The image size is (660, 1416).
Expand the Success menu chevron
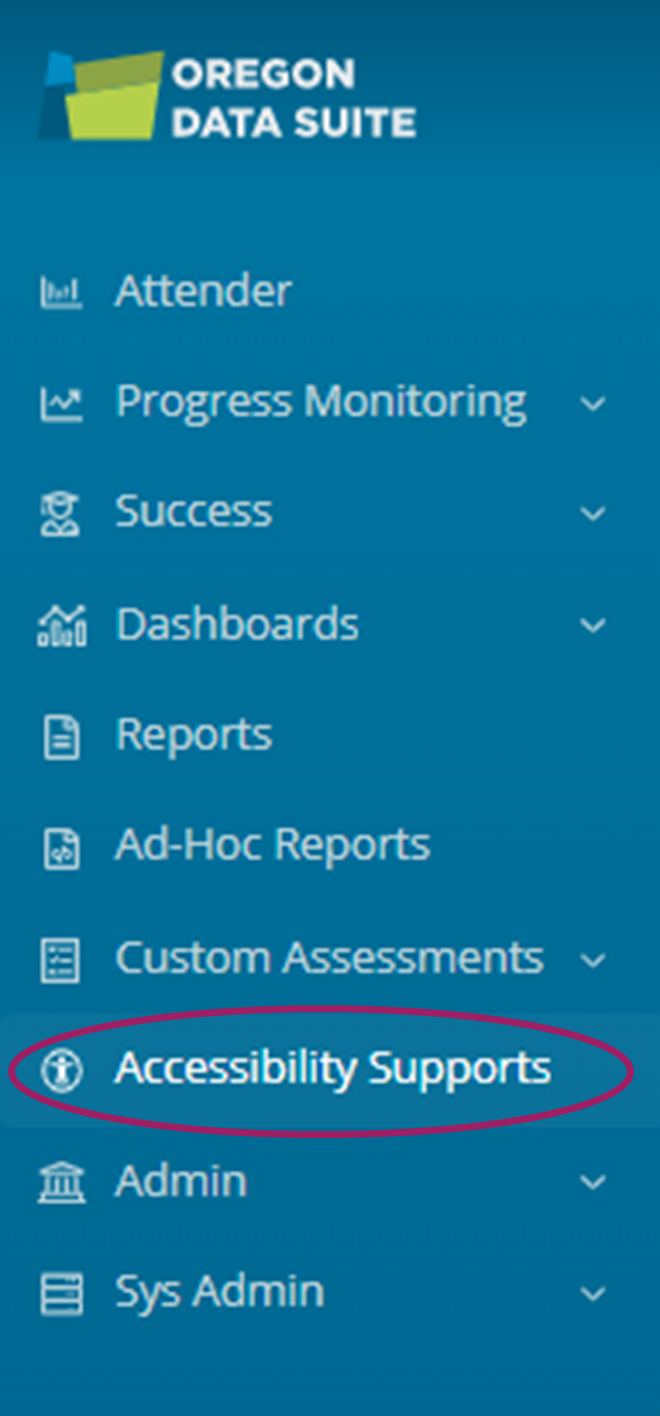591,515
